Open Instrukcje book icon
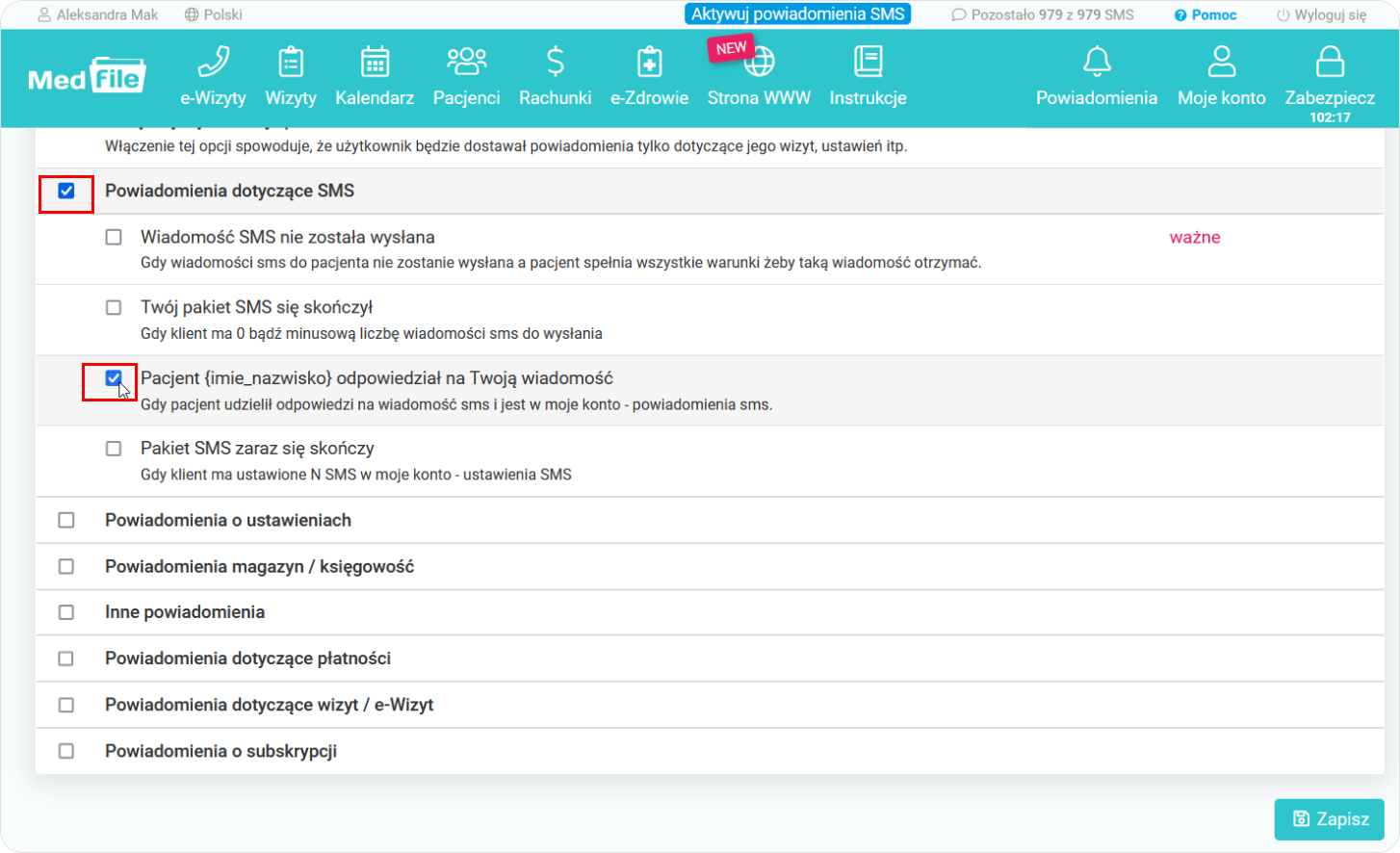Screen dimensions: 1400x853 [x=869, y=62]
